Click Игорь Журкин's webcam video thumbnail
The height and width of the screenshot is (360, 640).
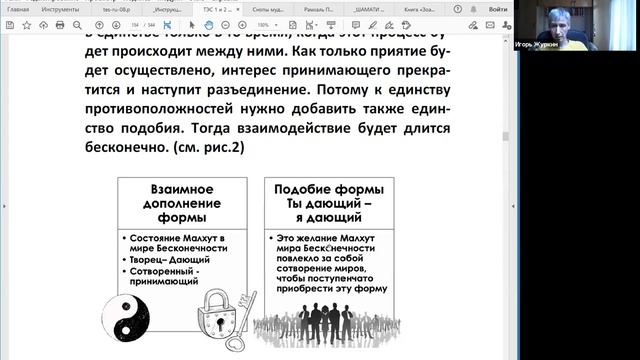coord(575,25)
